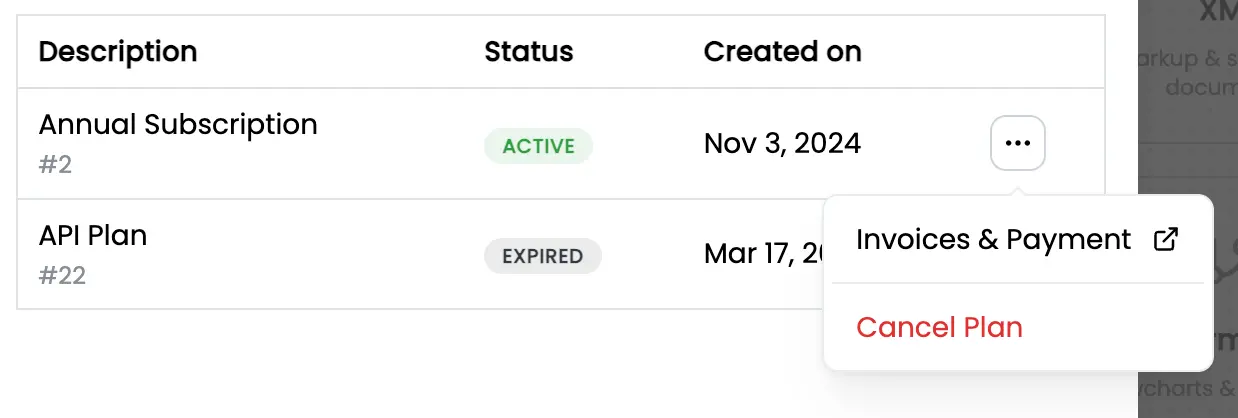Click plan ID #22 text
1238x418 pixels.
pos(62,275)
